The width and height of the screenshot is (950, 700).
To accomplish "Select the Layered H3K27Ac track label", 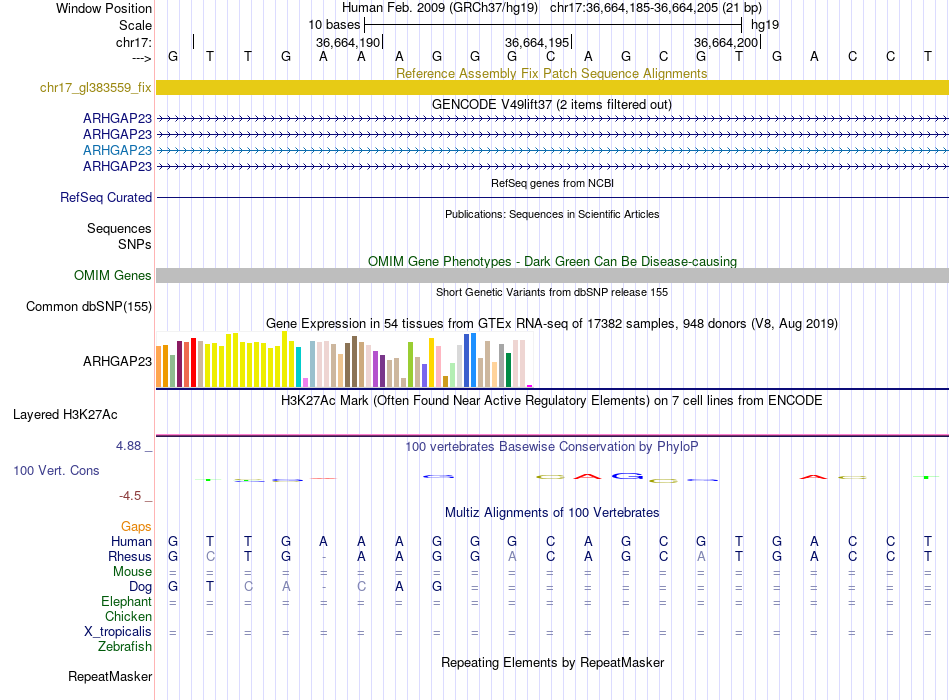I will point(64,414).
